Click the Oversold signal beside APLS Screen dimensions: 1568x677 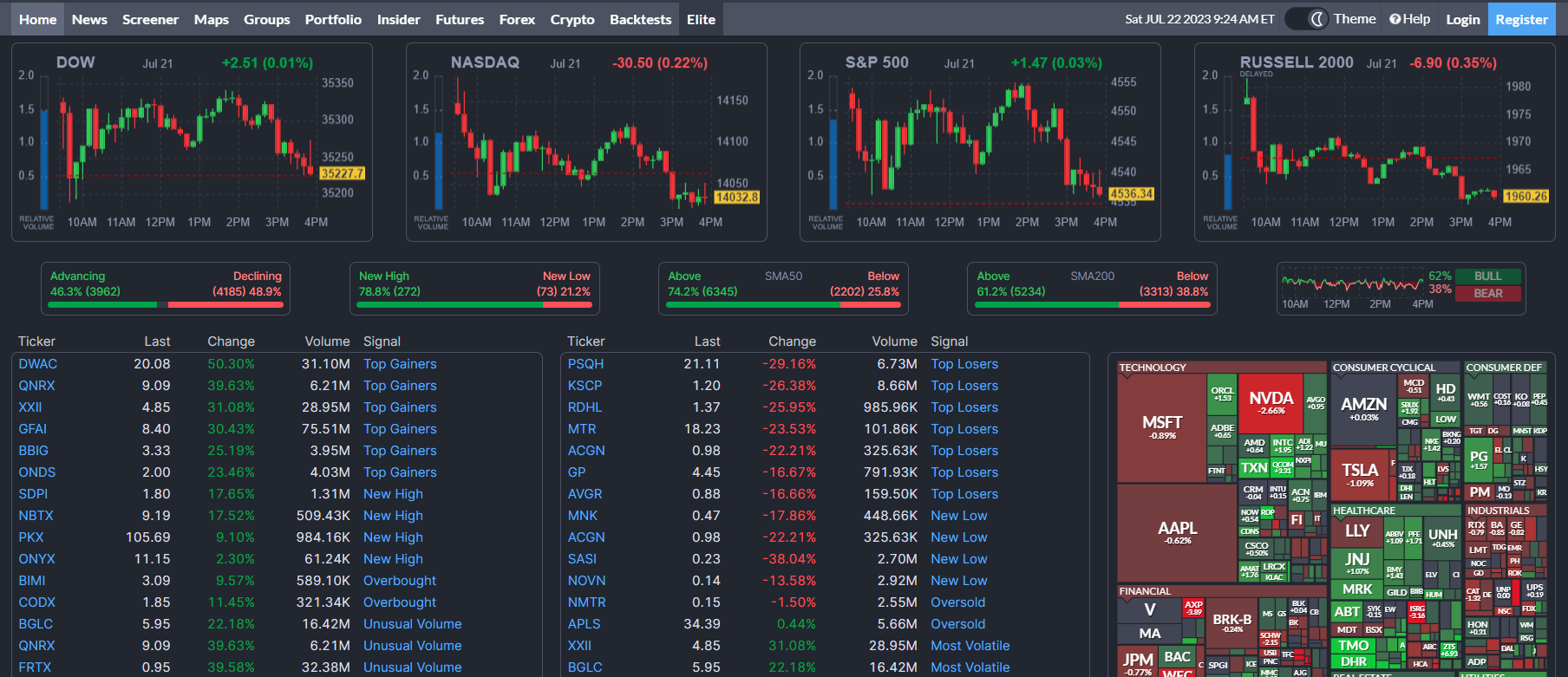(957, 624)
